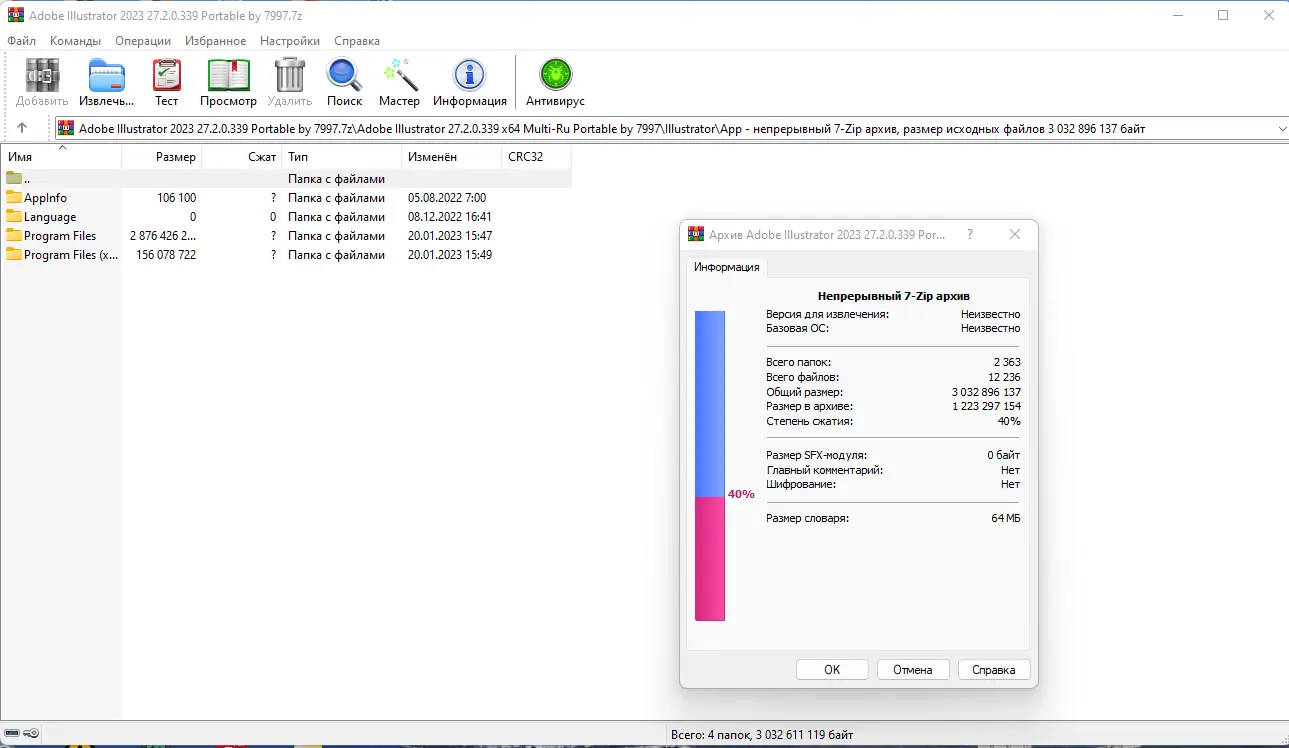
Task: Click the "?" help button in dialog title bar
Action: coord(970,234)
